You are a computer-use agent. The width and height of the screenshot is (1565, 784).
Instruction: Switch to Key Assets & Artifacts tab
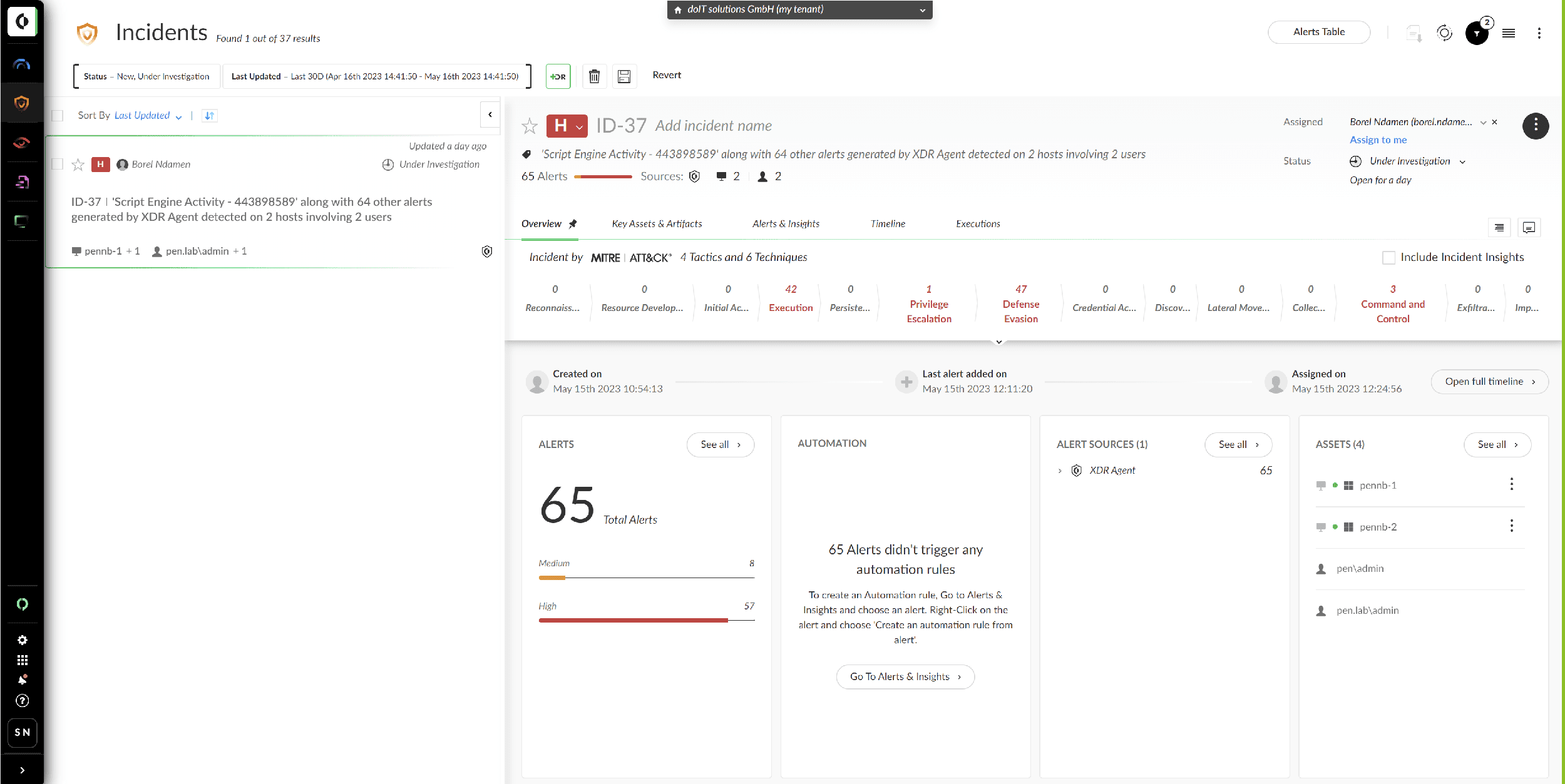point(657,224)
